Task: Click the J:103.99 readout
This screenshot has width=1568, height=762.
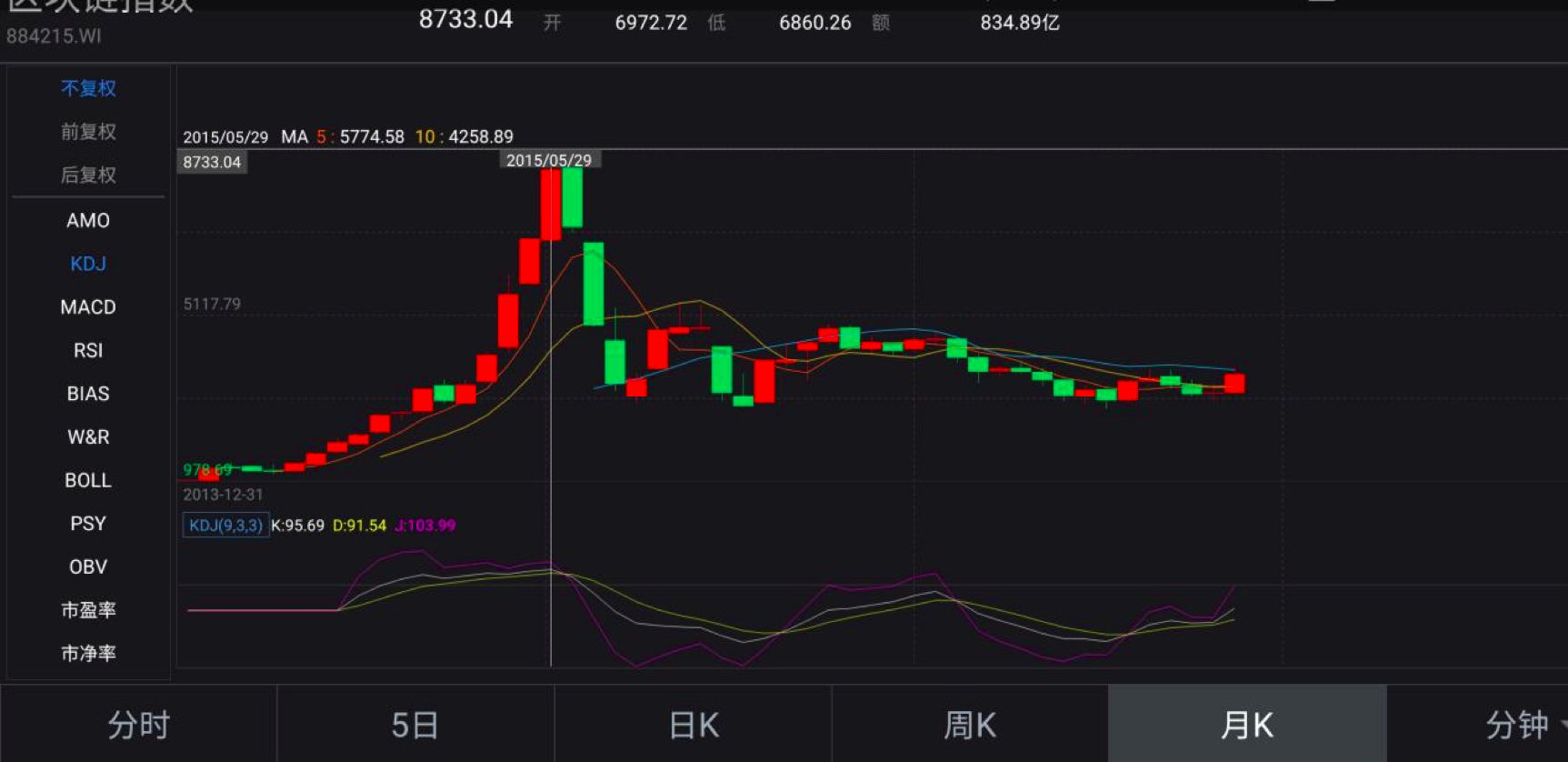Action: coord(424,526)
